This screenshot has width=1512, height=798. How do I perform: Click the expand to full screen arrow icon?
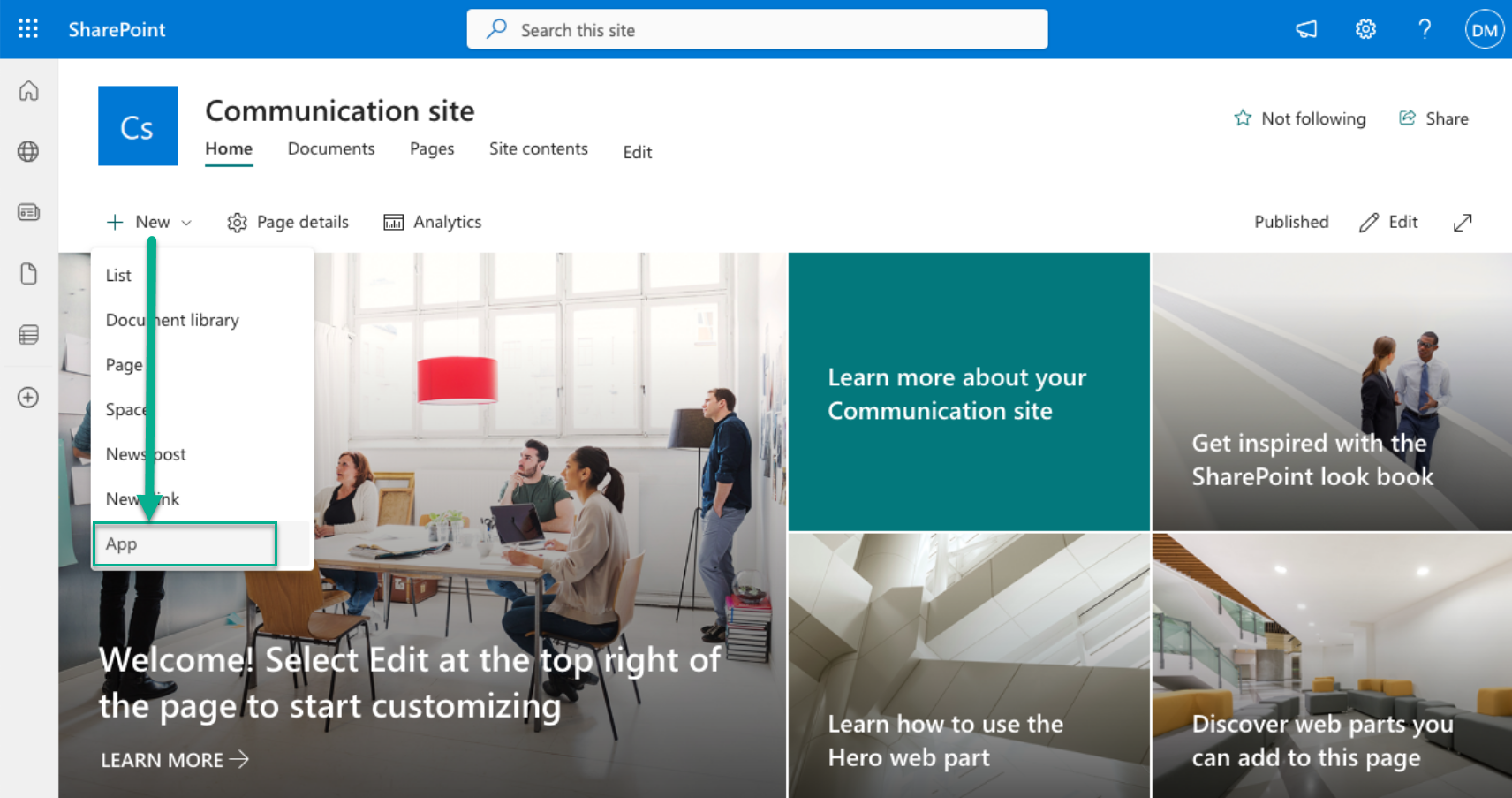click(1463, 223)
